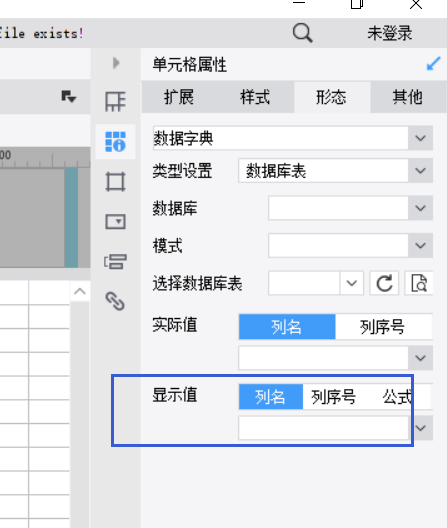
Task: Select 列序号 for 实际值
Action: pos(384,327)
